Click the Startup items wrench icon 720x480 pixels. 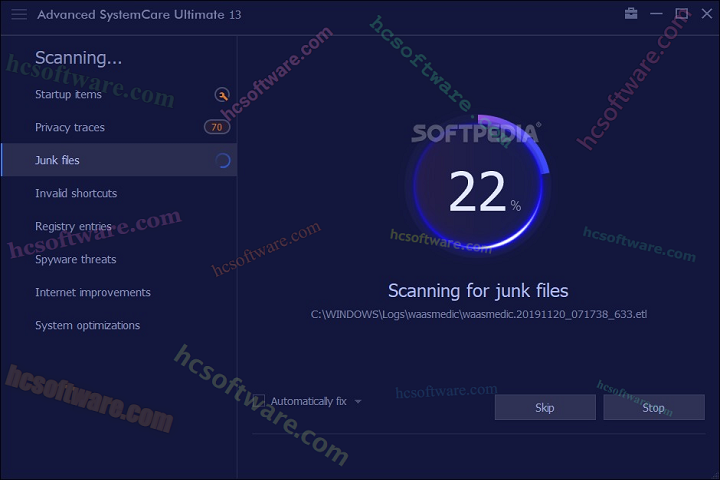click(x=222, y=95)
